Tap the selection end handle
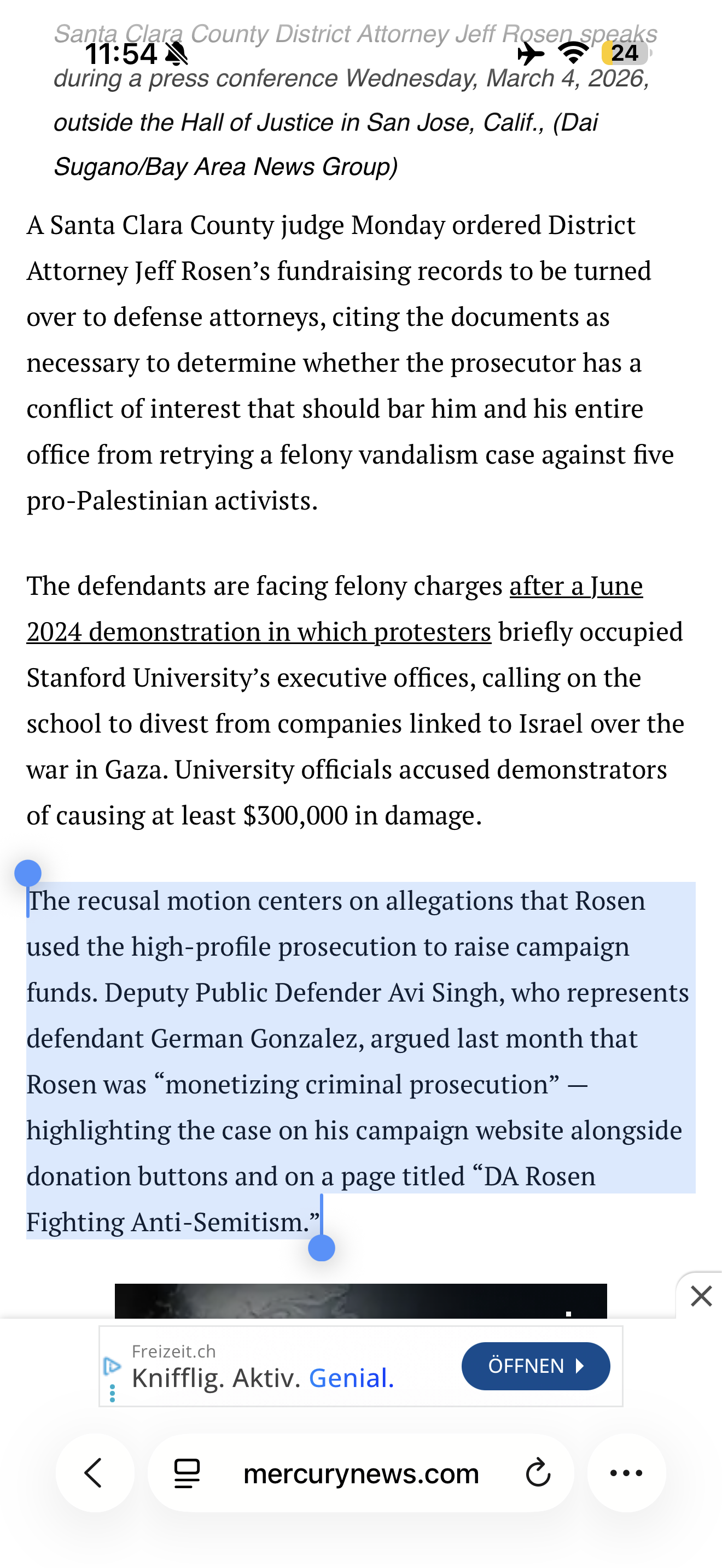 [x=322, y=1247]
